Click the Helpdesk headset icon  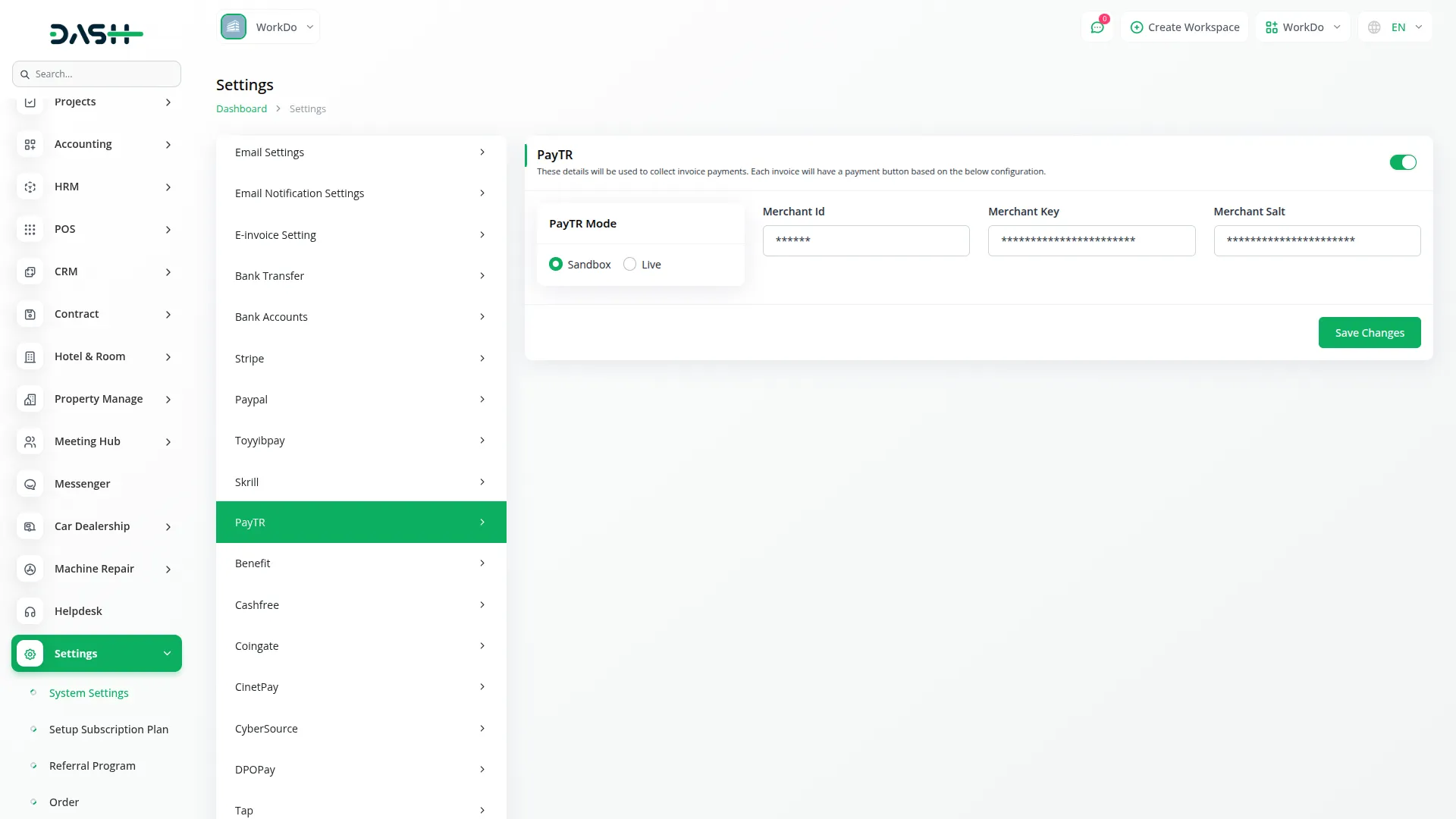click(x=30, y=611)
